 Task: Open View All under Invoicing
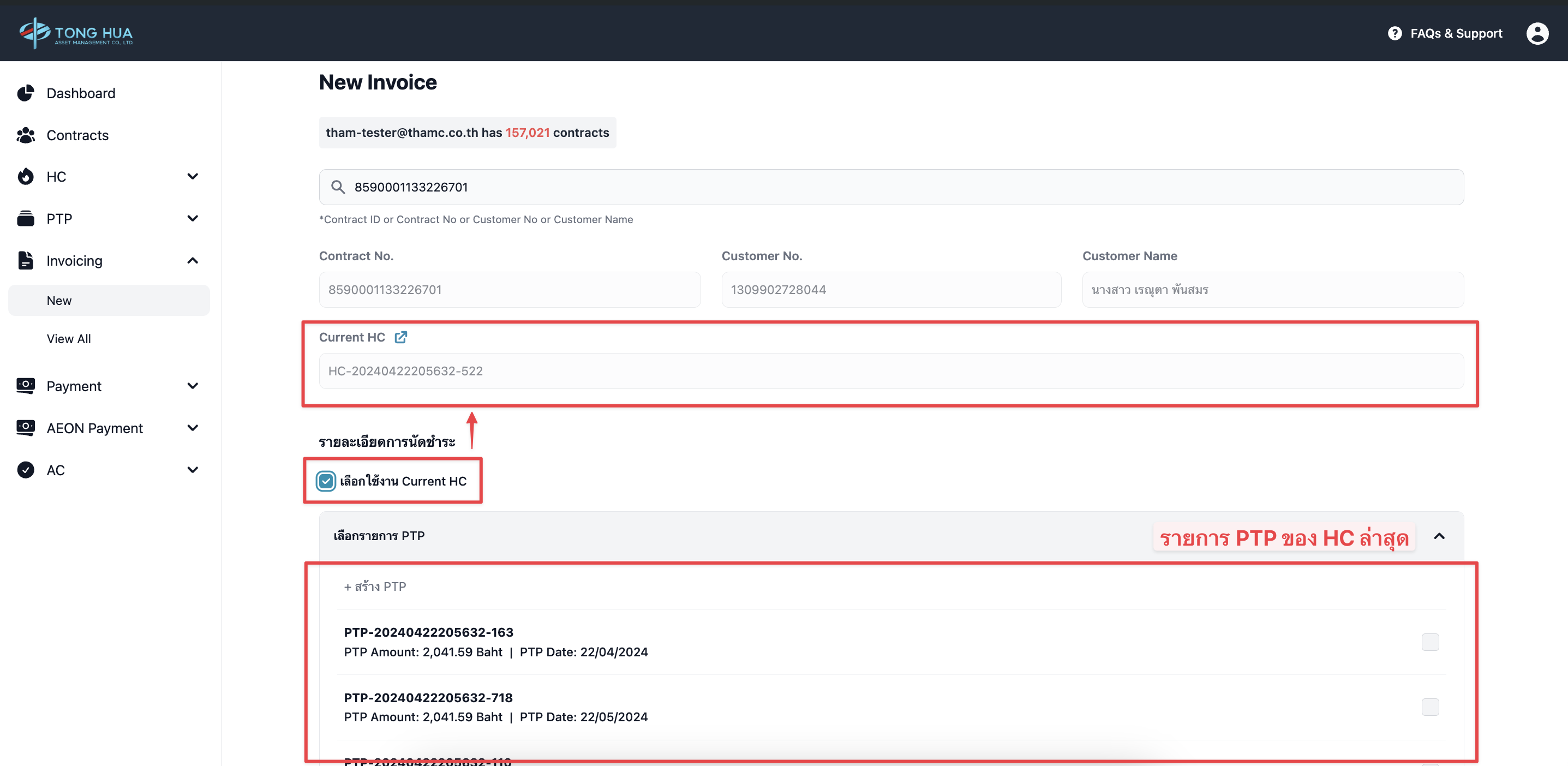click(69, 339)
